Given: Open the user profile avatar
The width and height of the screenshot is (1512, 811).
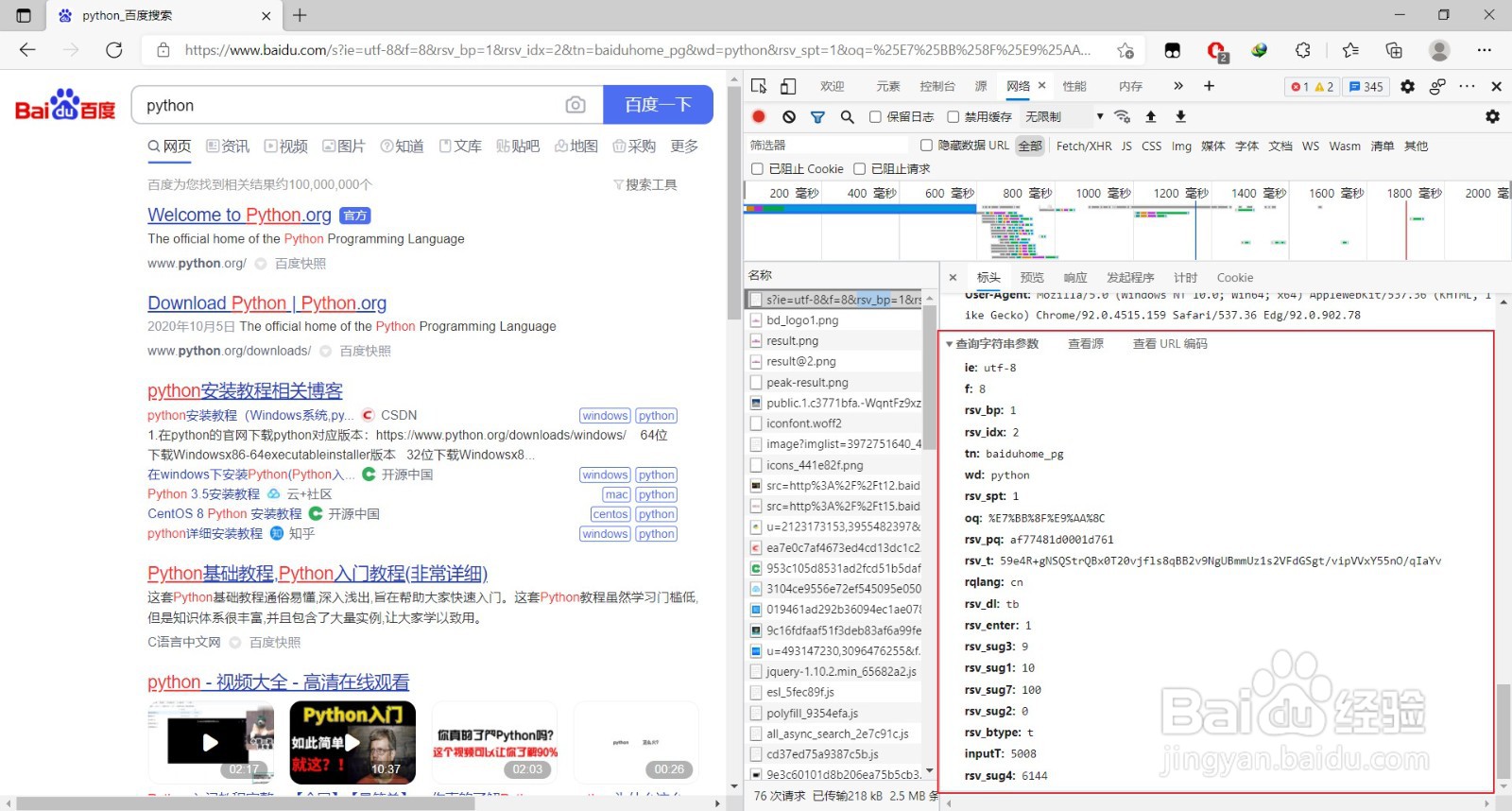Looking at the screenshot, I should pos(1439,50).
